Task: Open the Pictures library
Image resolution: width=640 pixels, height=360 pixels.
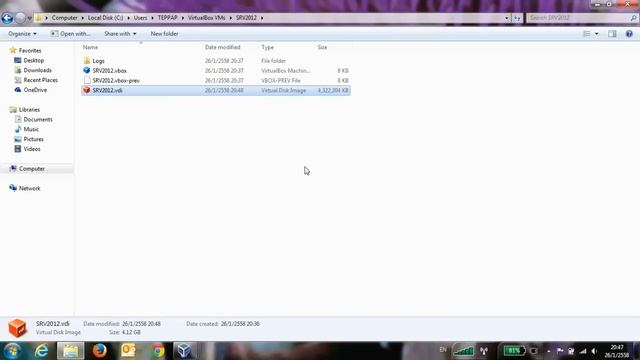Action: tap(33, 139)
